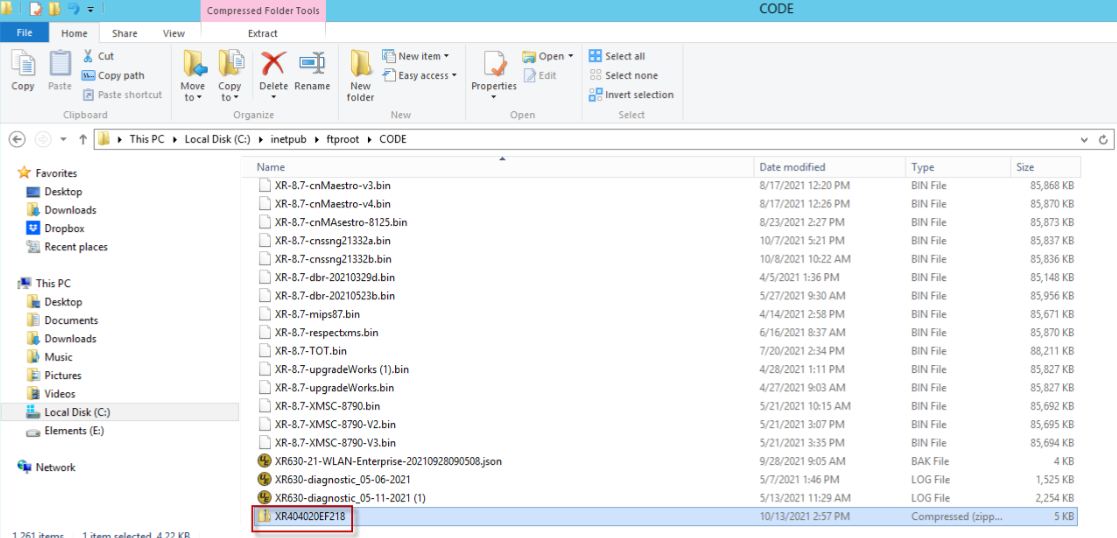Screen dimensions: 1117x538
Task: Open the Move to folder button
Action: coord(193,75)
